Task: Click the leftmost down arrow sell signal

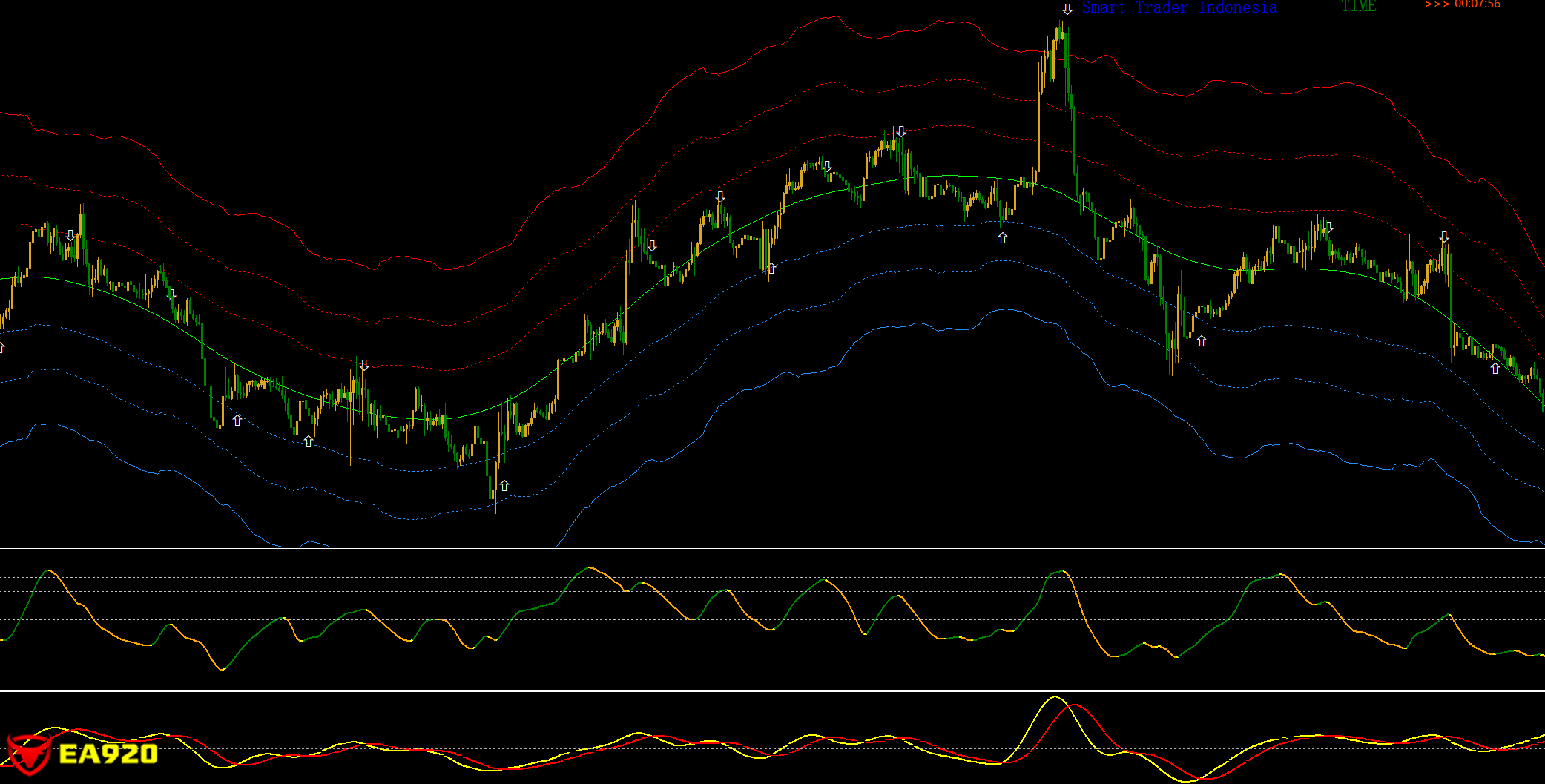Action: click(x=70, y=235)
